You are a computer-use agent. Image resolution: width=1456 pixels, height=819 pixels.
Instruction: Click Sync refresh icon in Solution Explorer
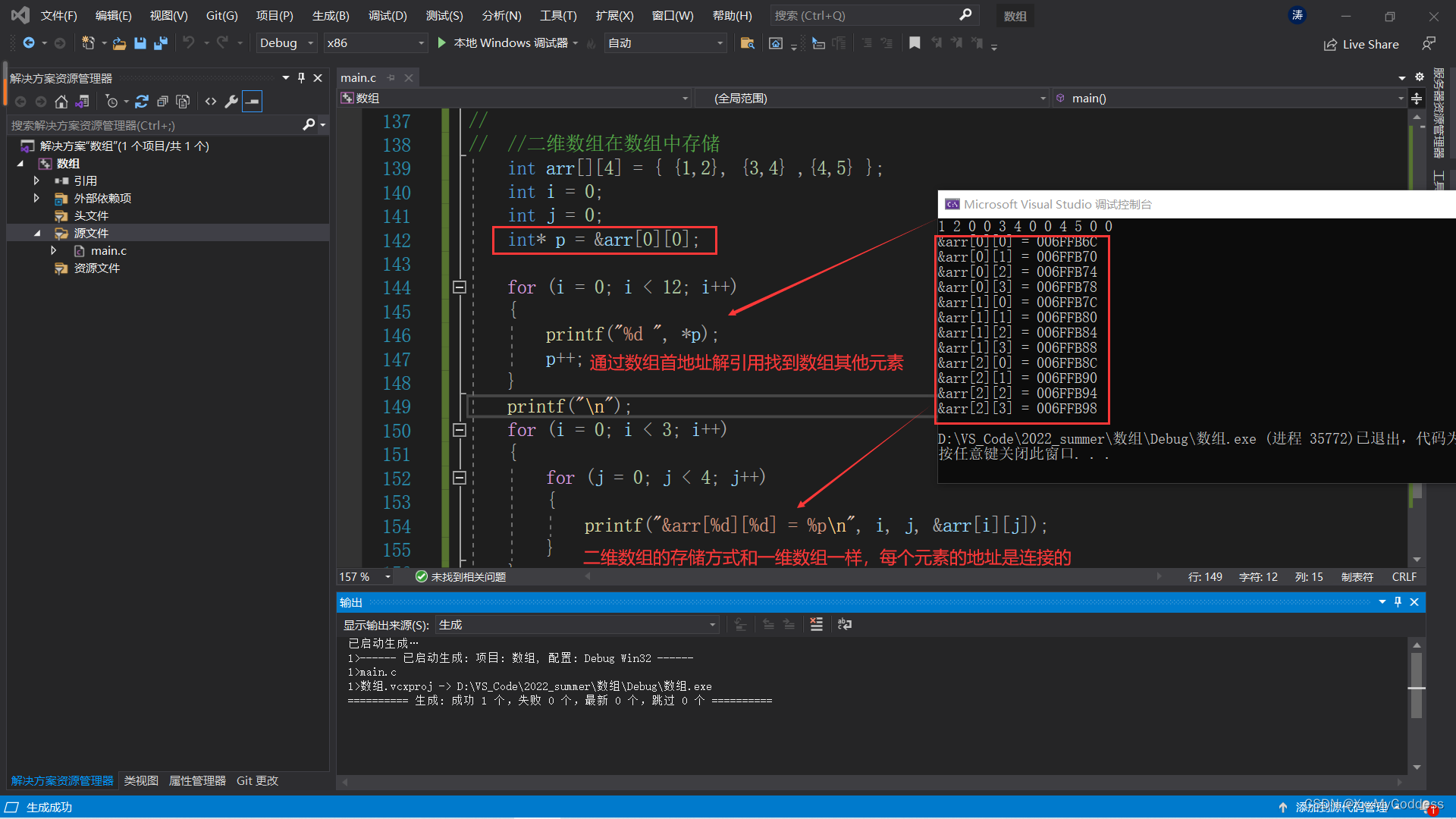[142, 101]
